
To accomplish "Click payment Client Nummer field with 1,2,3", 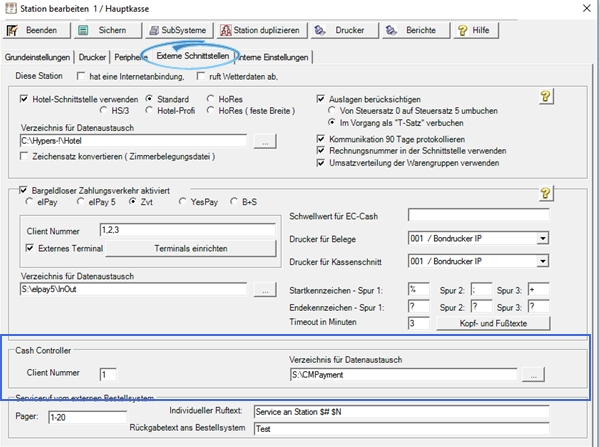I will [x=188, y=230].
